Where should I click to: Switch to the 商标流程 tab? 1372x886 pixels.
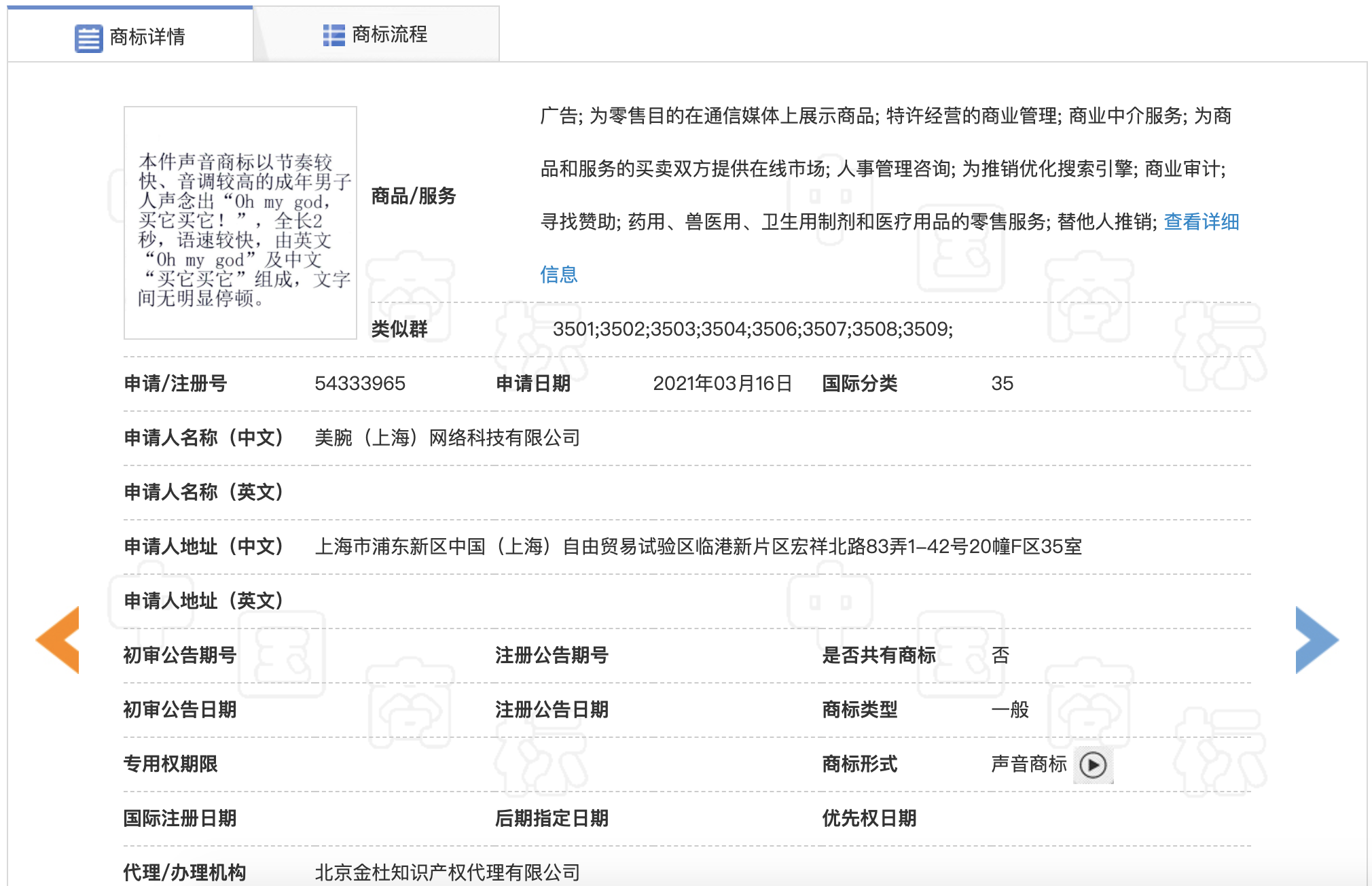click(389, 35)
